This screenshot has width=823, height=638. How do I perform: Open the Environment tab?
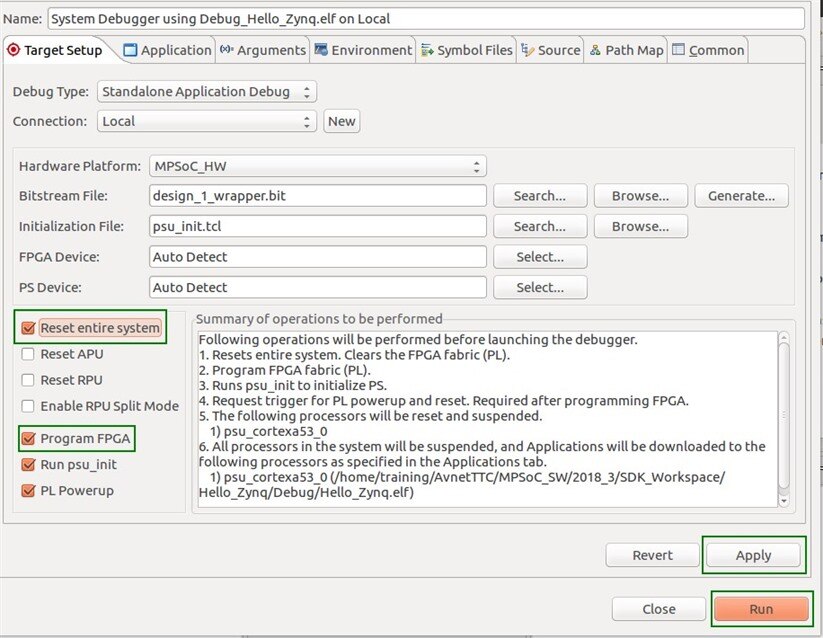coord(362,50)
